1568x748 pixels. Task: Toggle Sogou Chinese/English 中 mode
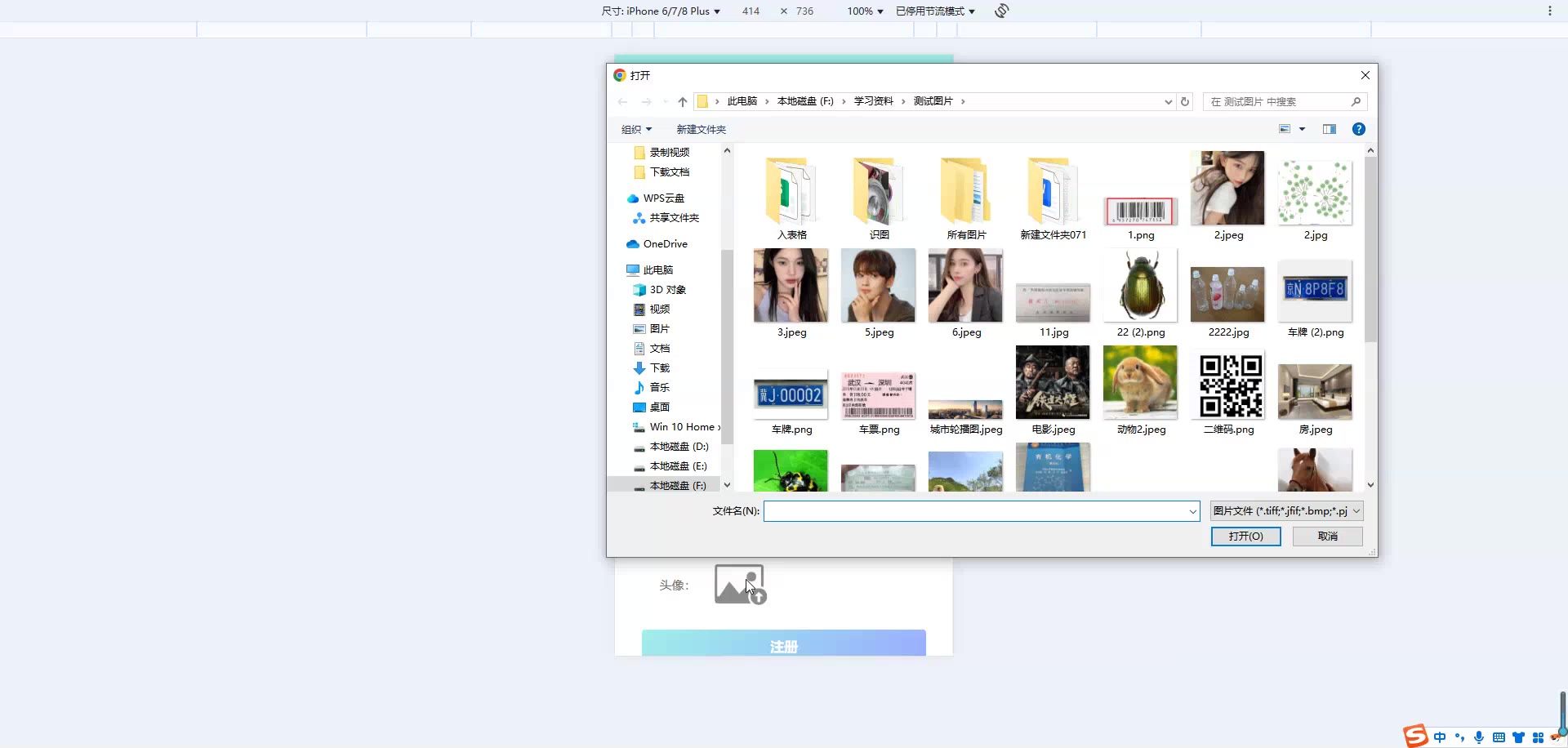1440,737
